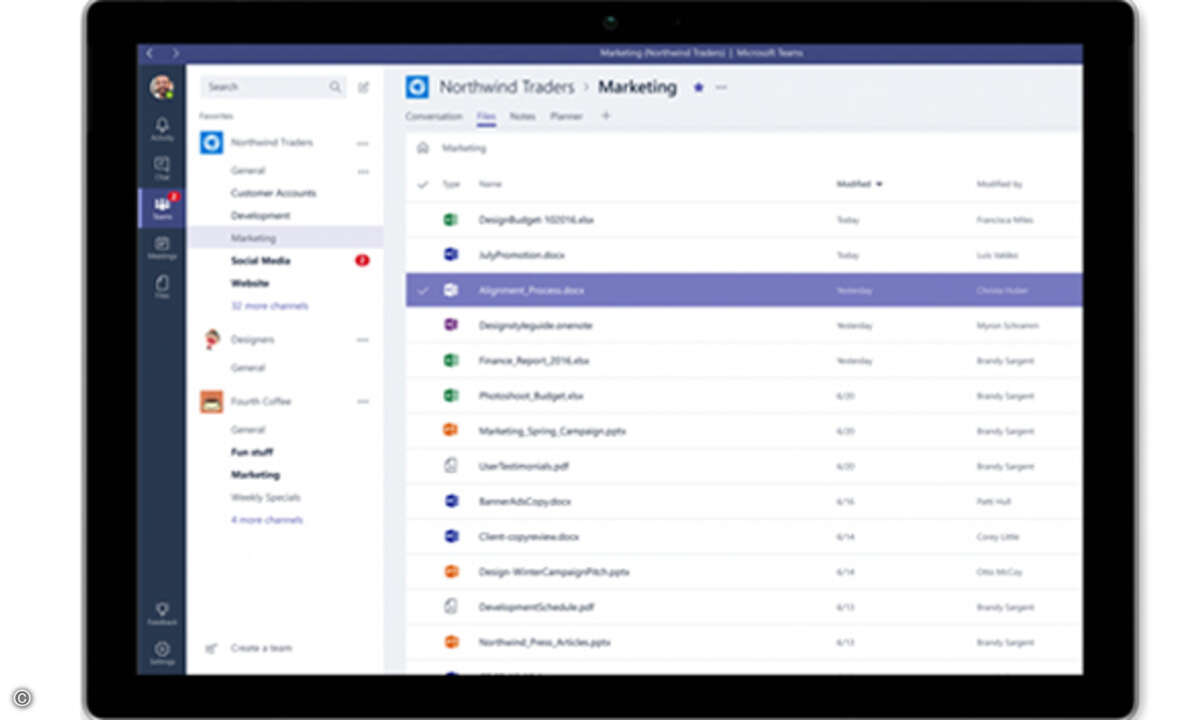Open the Notes tab
The height and width of the screenshot is (720, 1200).
(522, 117)
